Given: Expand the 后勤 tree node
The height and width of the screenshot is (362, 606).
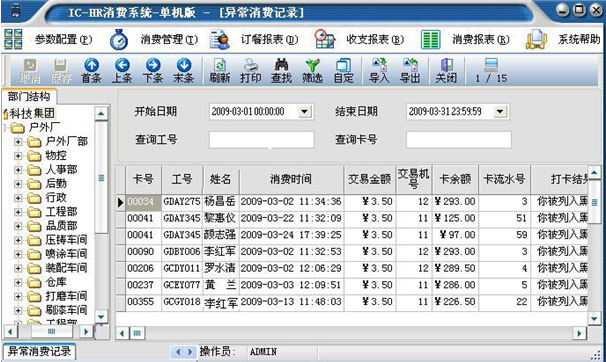Looking at the screenshot, I should 18,184.
